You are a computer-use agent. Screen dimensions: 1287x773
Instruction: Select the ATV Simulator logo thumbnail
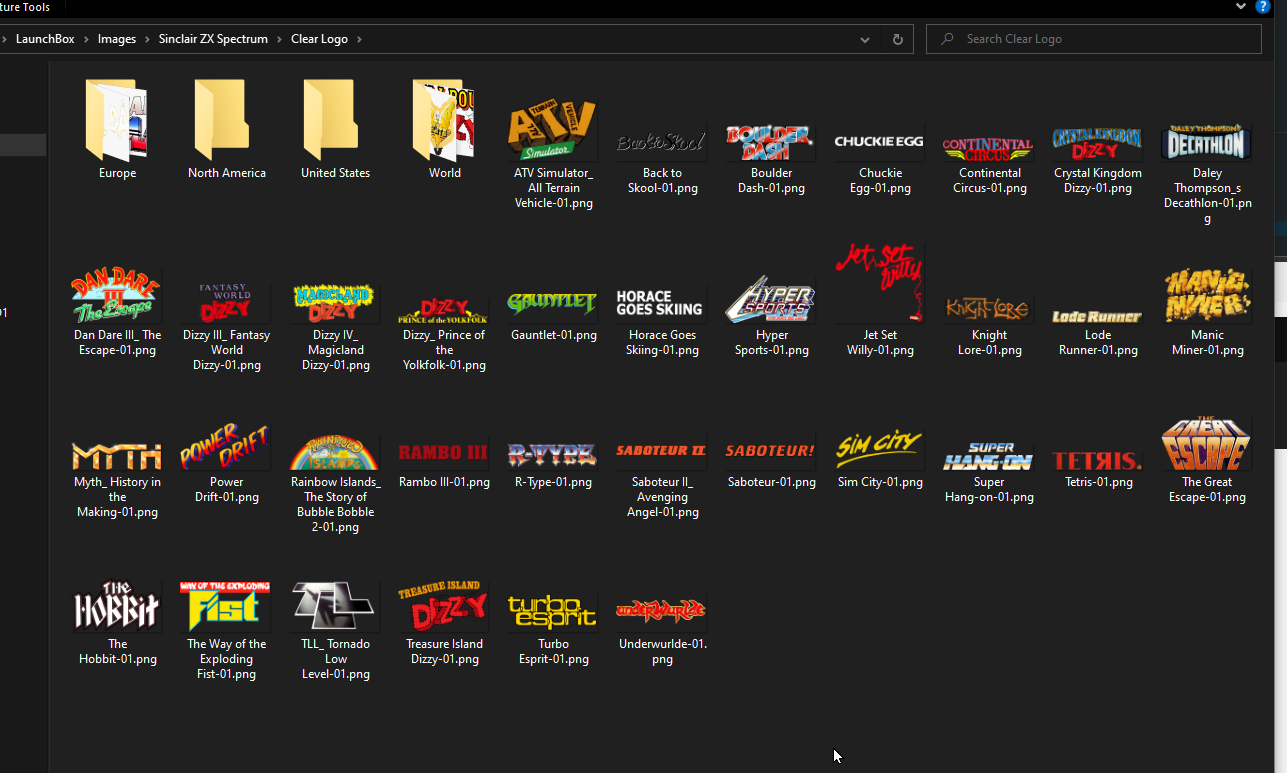pyautogui.click(x=553, y=130)
